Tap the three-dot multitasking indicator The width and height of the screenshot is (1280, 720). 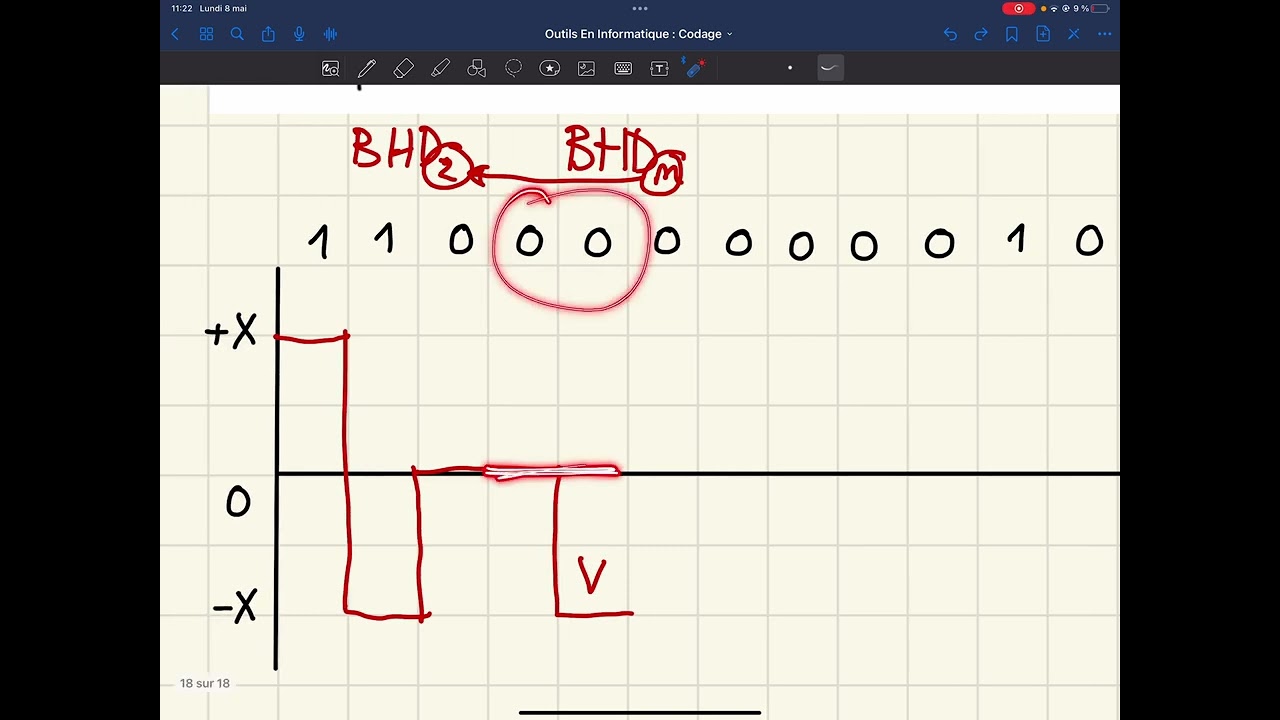click(640, 8)
